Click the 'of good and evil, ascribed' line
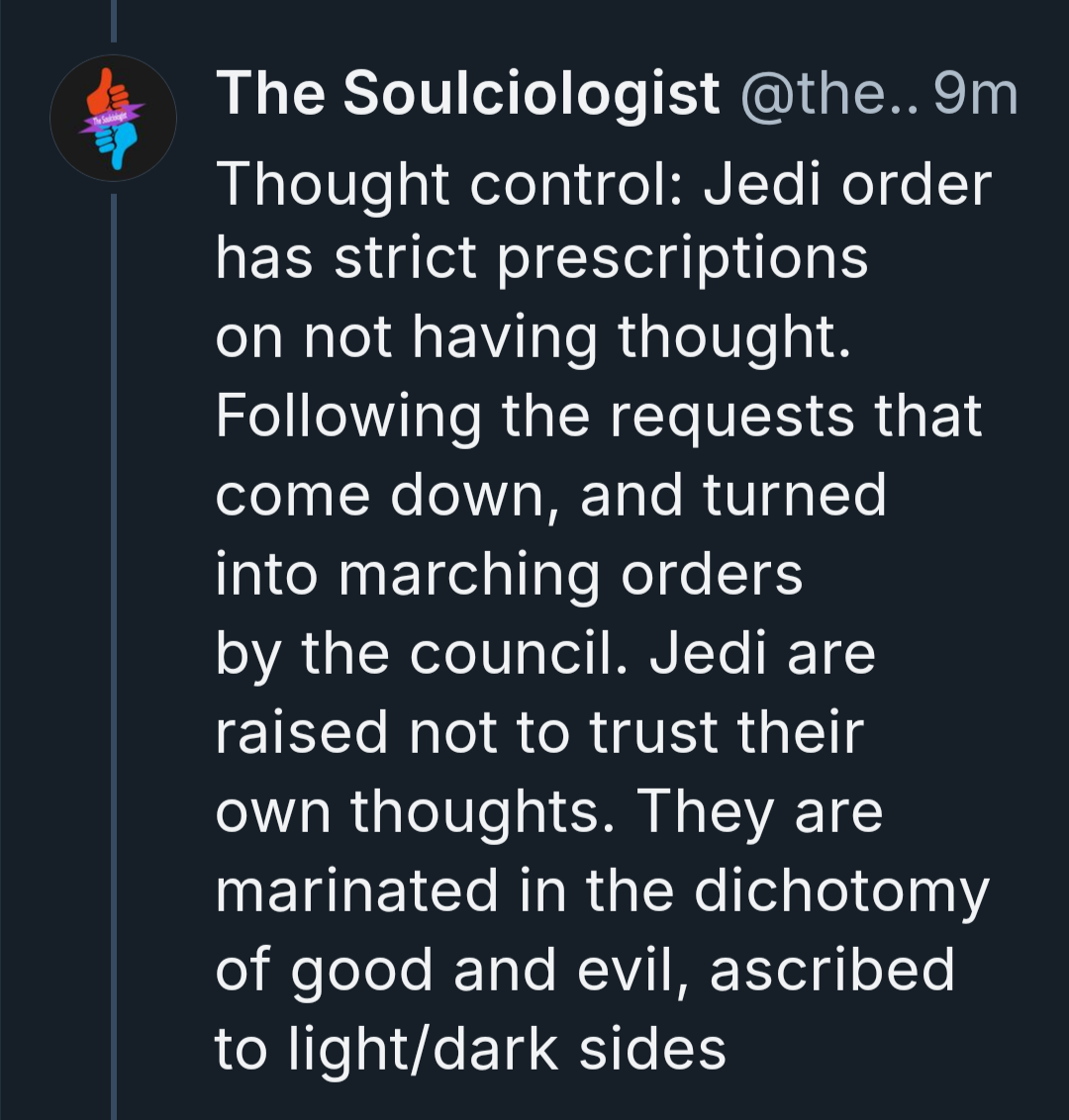Screen dimensions: 1069x1120 (x=585, y=970)
